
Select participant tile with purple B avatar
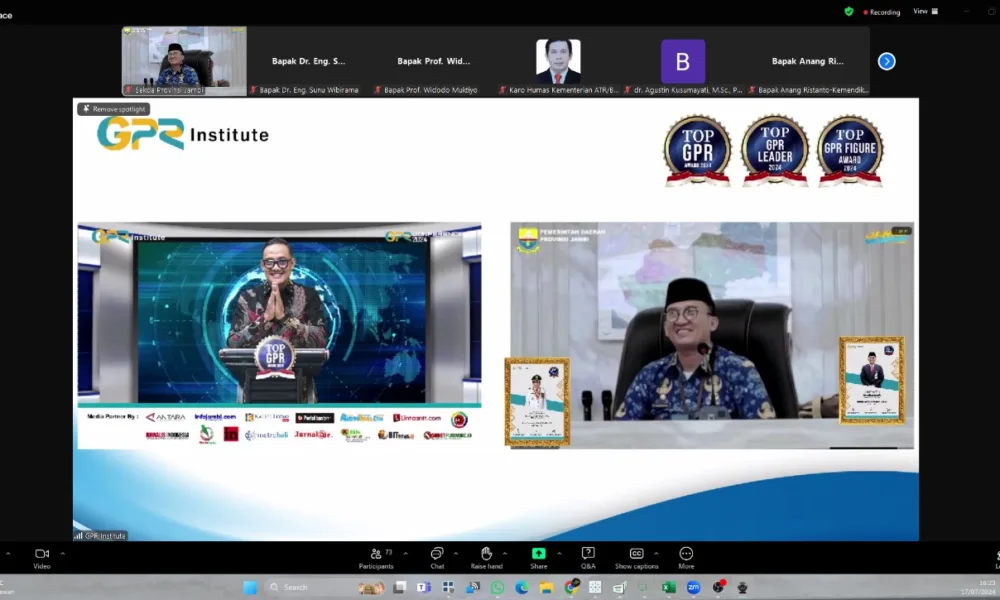coord(683,62)
